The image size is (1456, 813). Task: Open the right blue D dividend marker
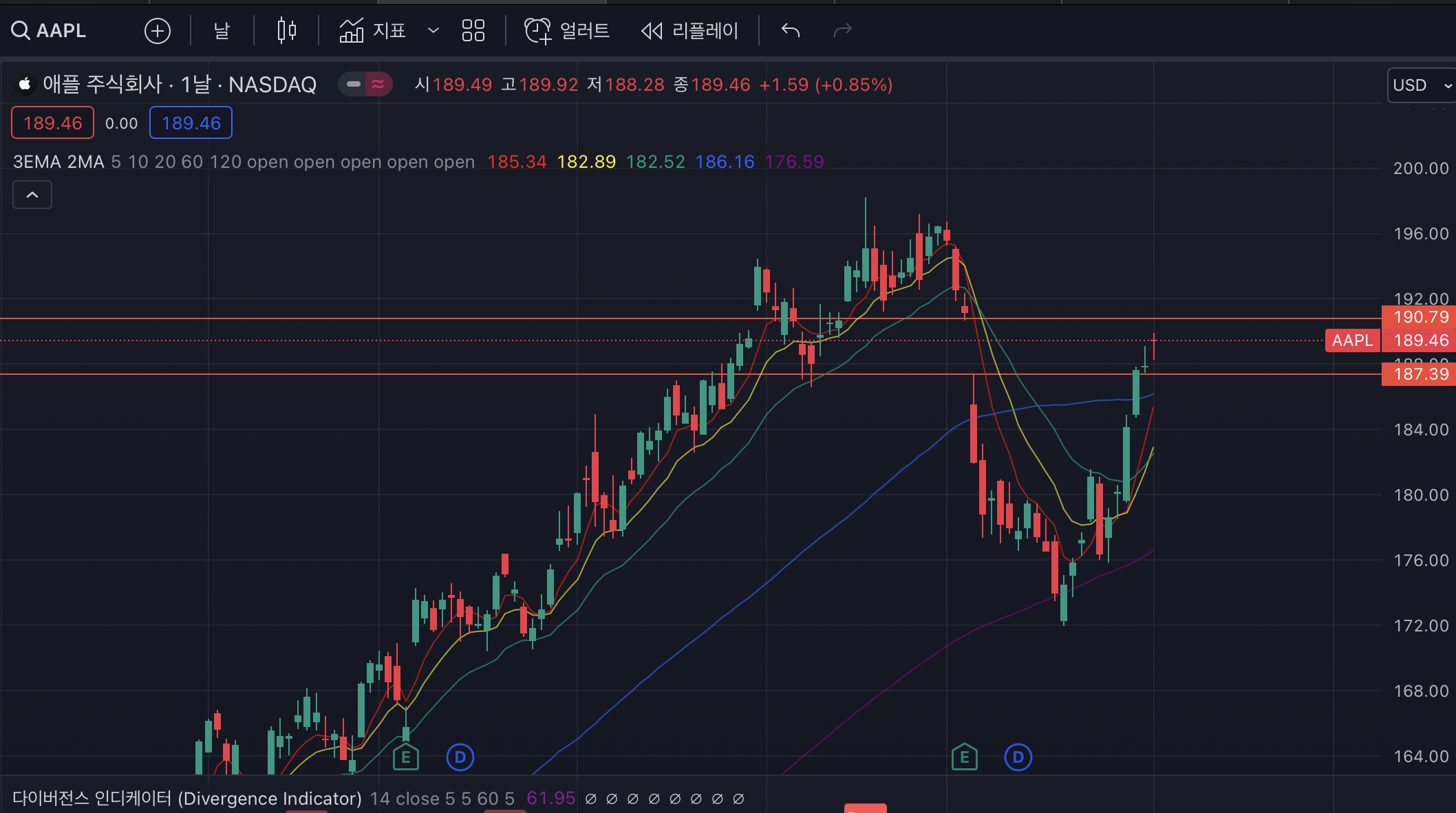(x=1018, y=758)
